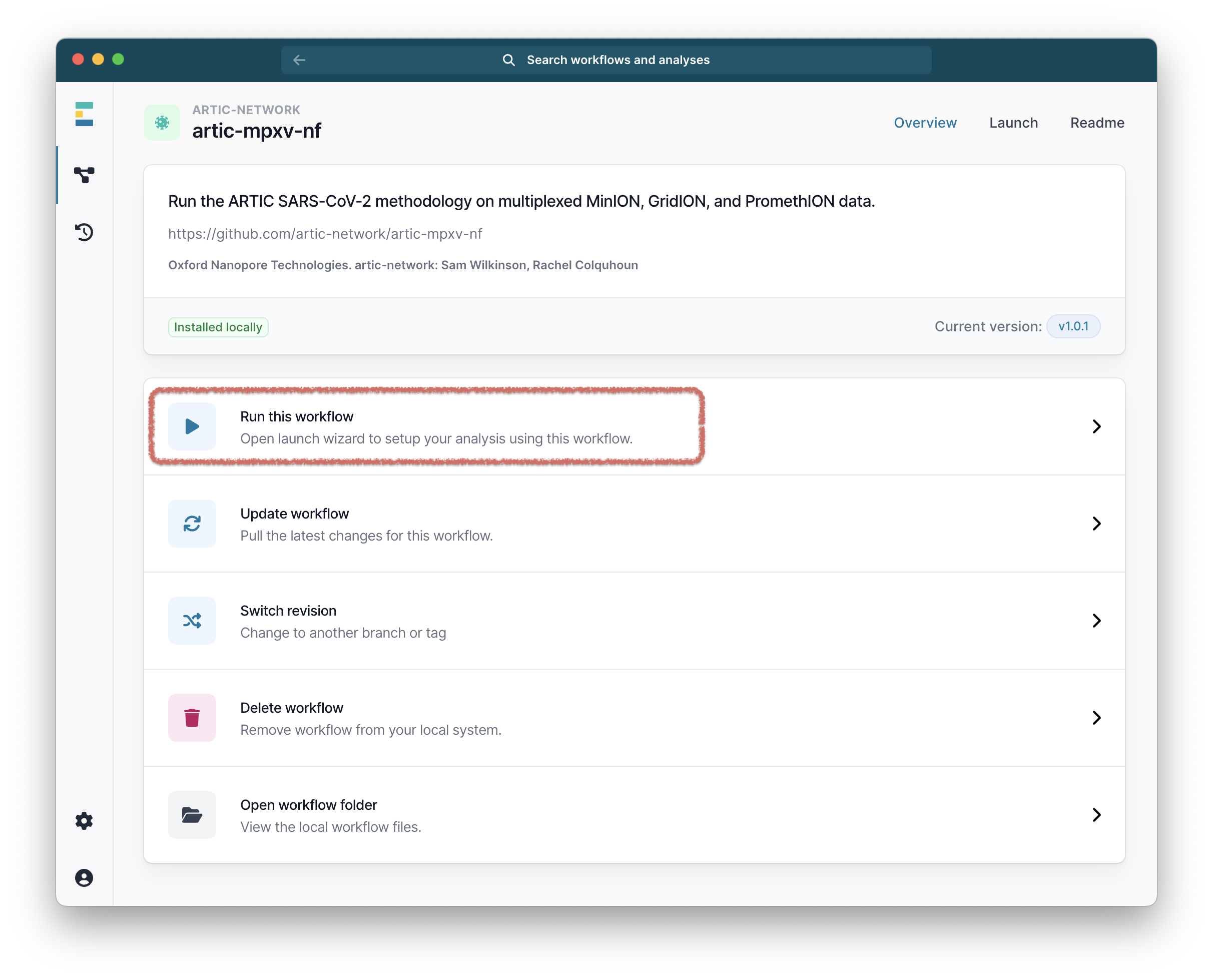Click the blue play icon

pyautogui.click(x=192, y=426)
